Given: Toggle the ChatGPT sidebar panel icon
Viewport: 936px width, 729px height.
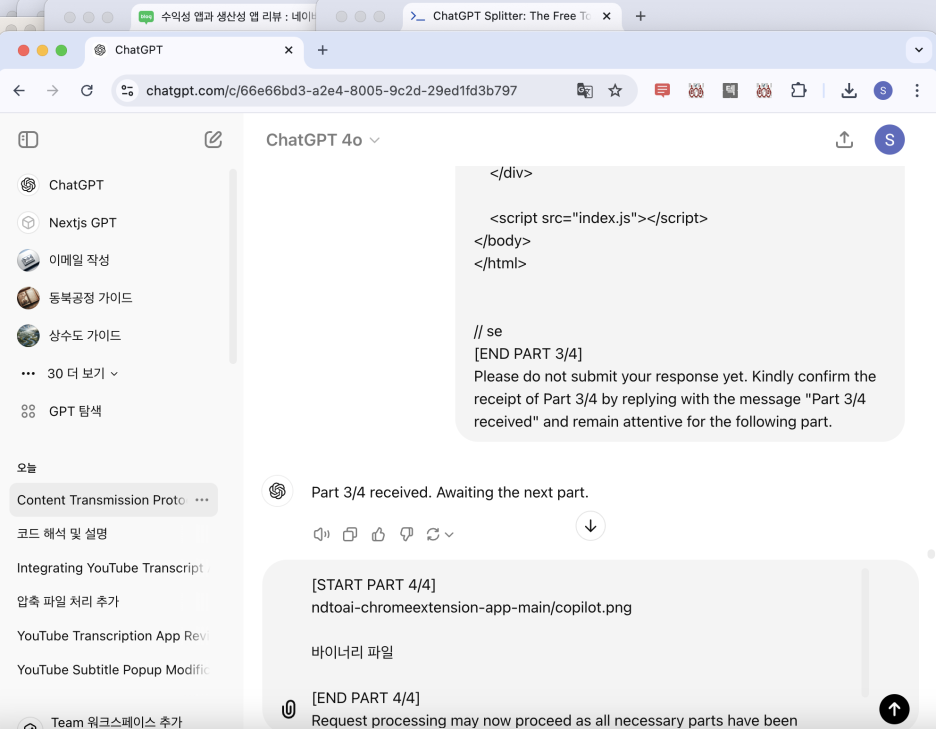Looking at the screenshot, I should [28, 140].
